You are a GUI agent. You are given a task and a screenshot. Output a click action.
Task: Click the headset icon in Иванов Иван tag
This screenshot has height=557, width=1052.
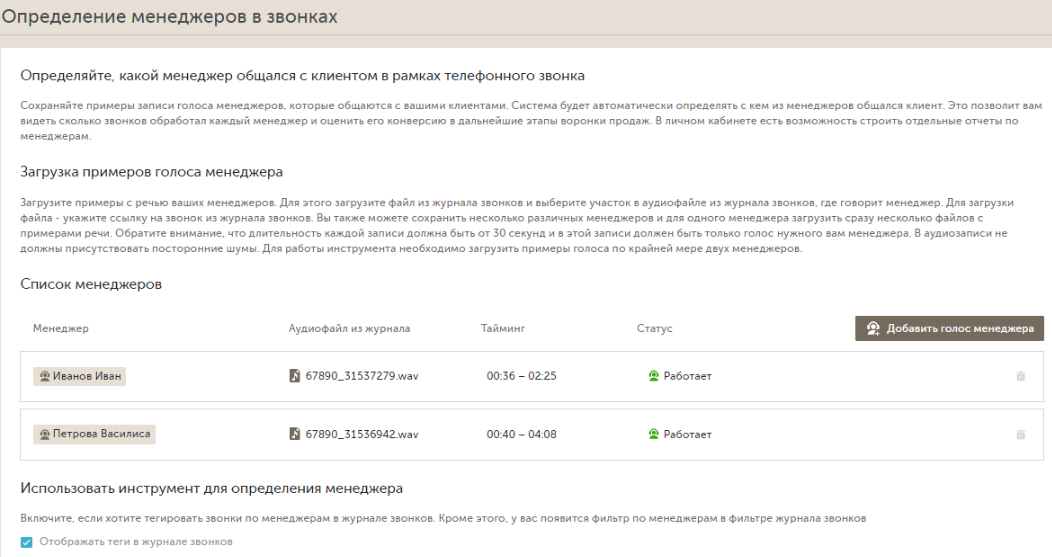coord(44,376)
